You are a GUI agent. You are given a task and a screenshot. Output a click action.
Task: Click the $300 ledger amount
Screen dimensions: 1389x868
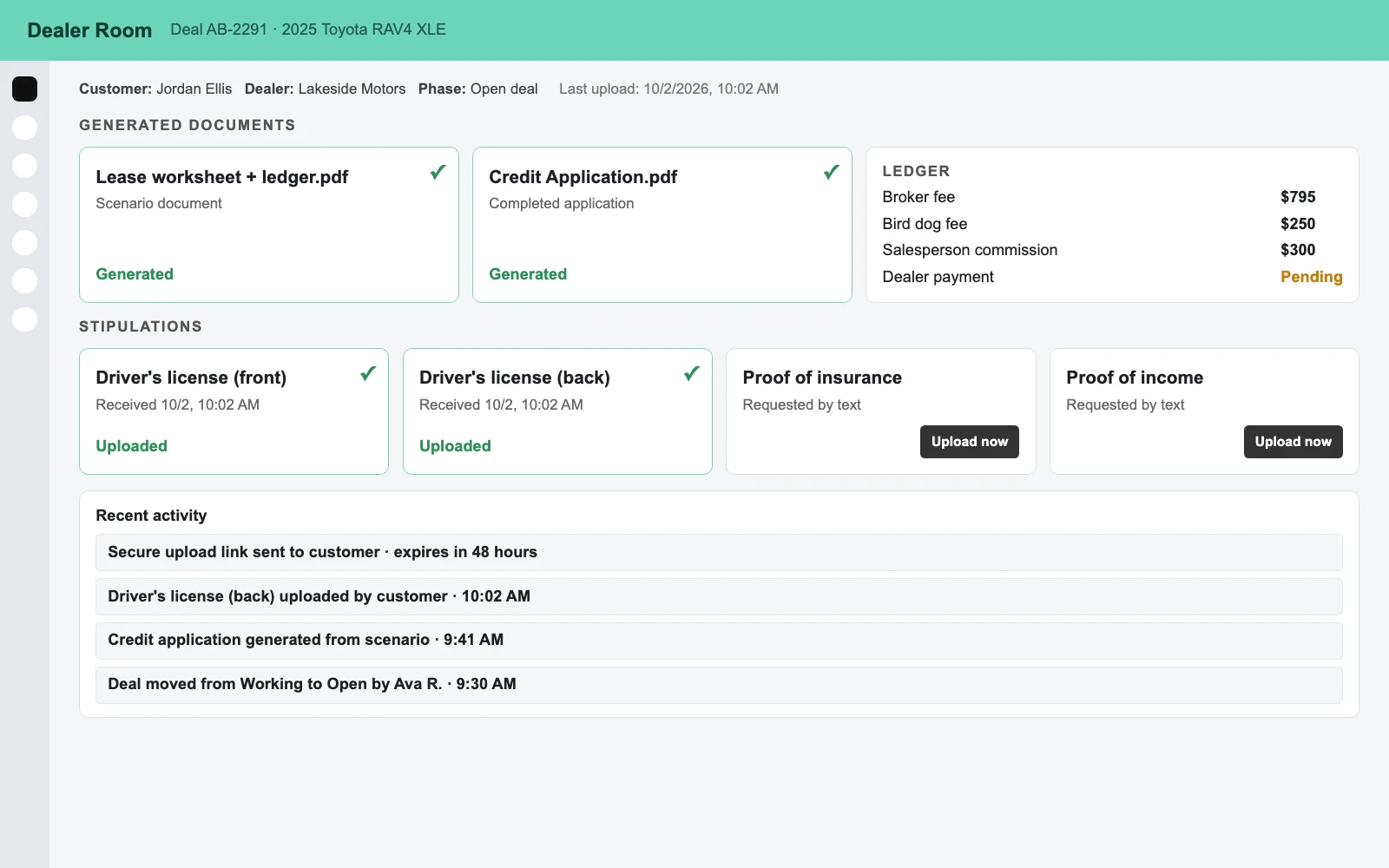tap(1298, 250)
